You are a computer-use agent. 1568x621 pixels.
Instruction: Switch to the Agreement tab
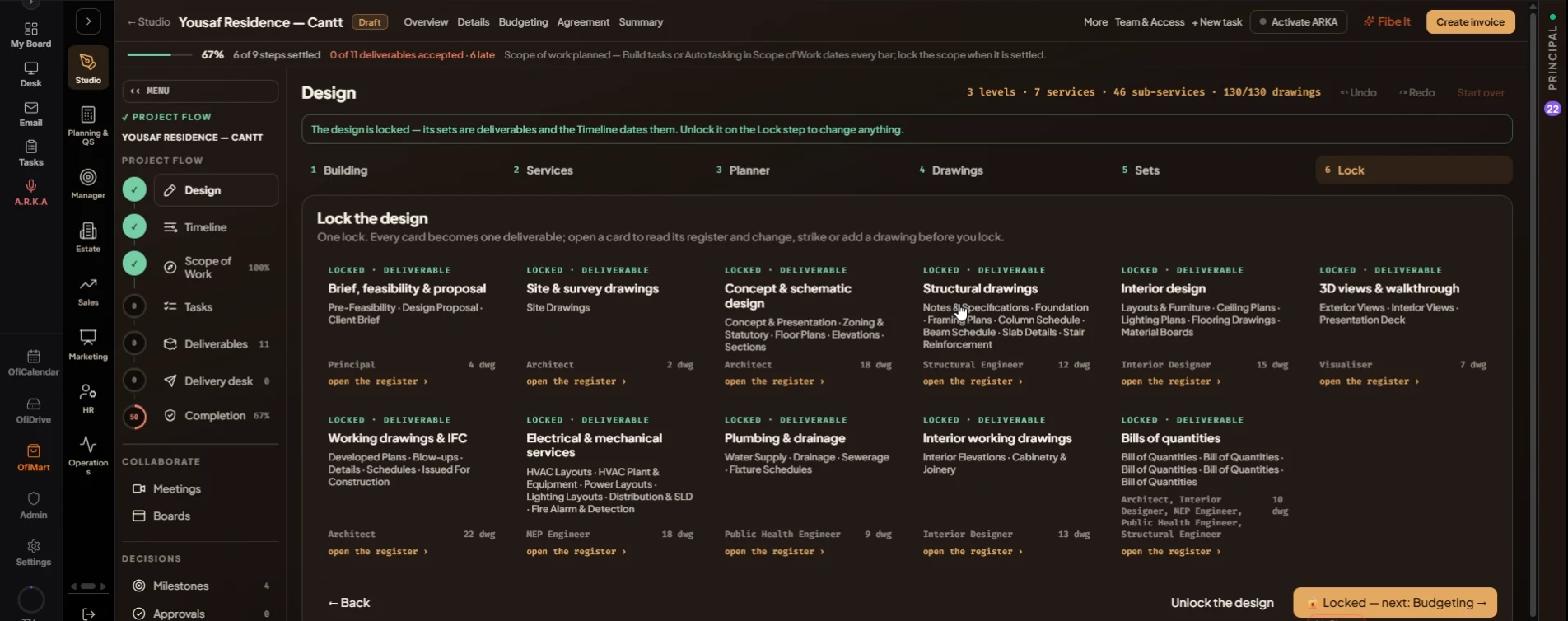tap(583, 22)
